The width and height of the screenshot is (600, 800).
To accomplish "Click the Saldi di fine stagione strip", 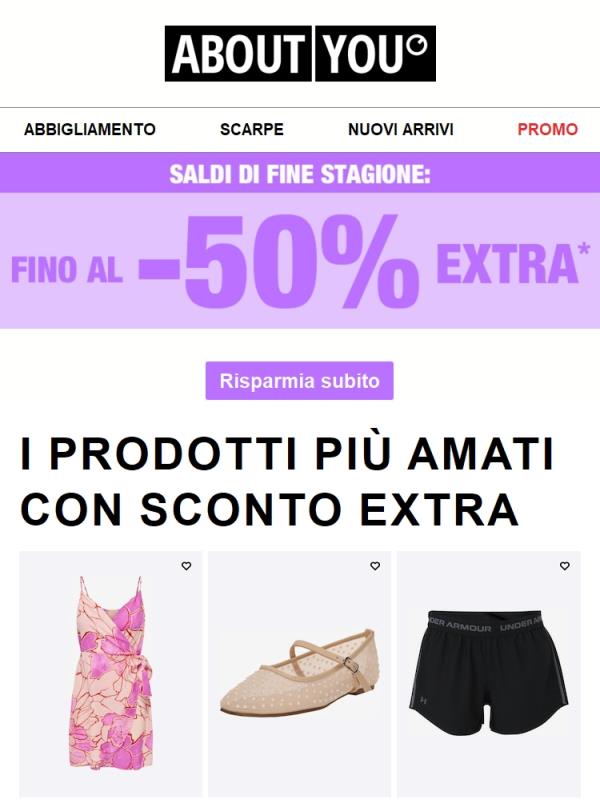I will click(300, 173).
